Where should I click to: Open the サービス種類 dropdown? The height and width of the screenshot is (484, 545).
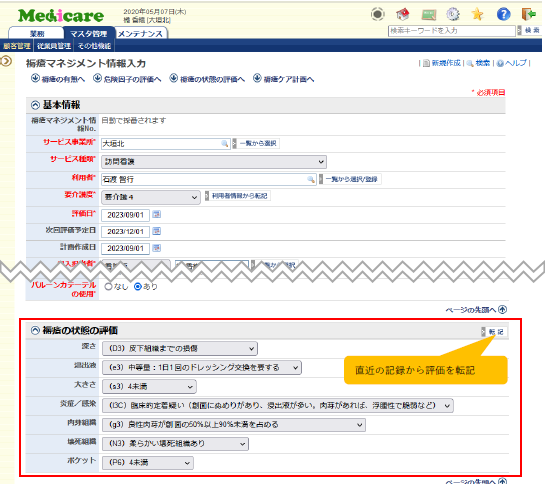(214, 162)
